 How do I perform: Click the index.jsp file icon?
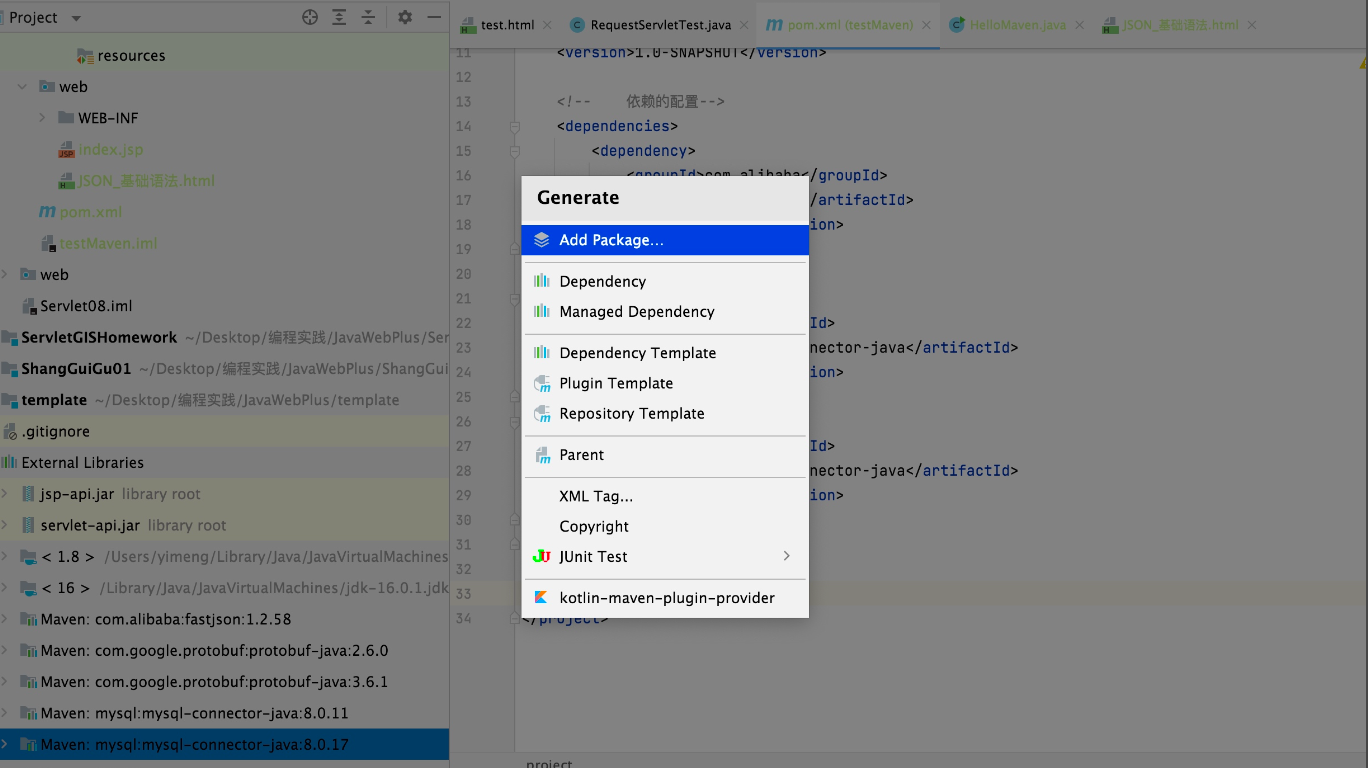[67, 150]
